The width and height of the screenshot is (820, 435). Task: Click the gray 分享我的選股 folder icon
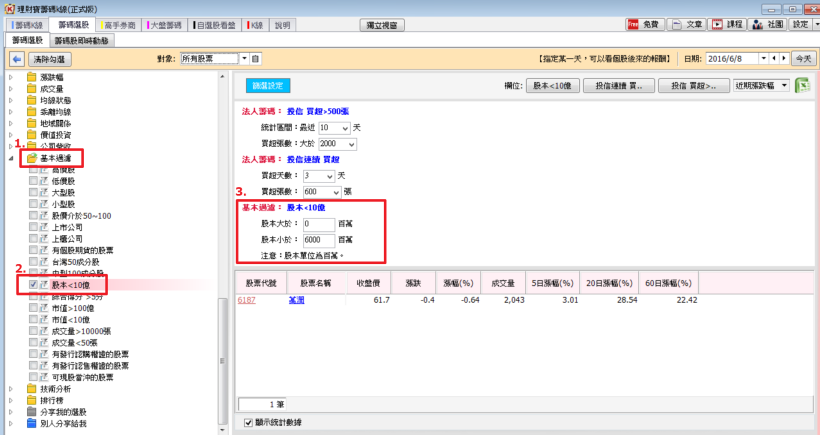point(32,411)
